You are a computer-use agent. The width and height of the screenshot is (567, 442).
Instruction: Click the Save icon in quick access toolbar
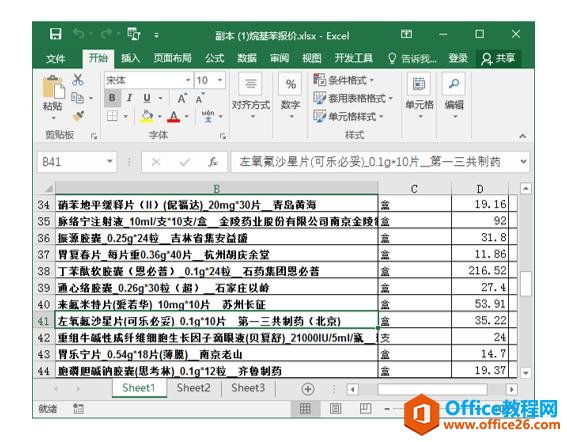click(55, 34)
